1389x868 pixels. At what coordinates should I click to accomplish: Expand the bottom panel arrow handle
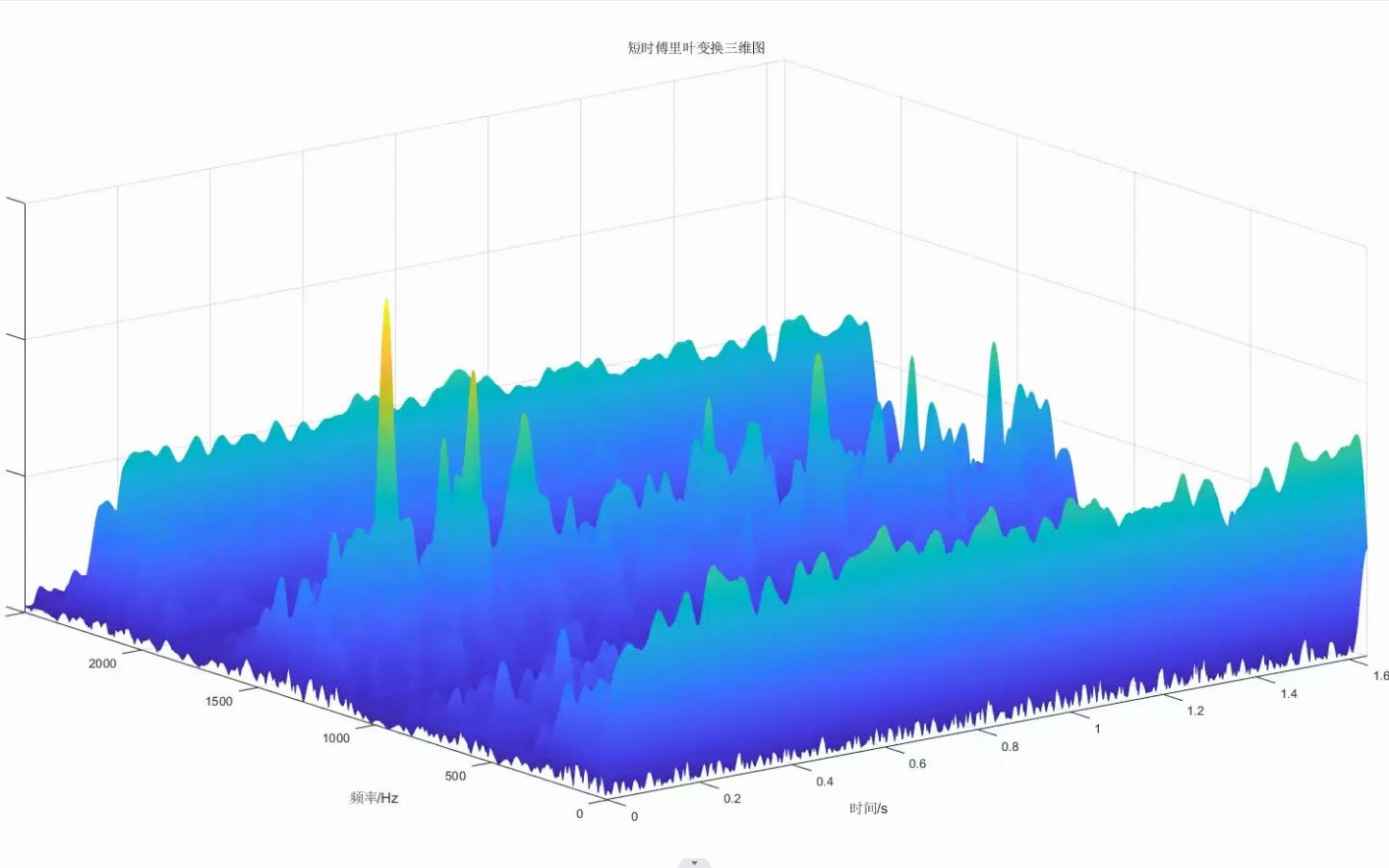click(x=694, y=862)
